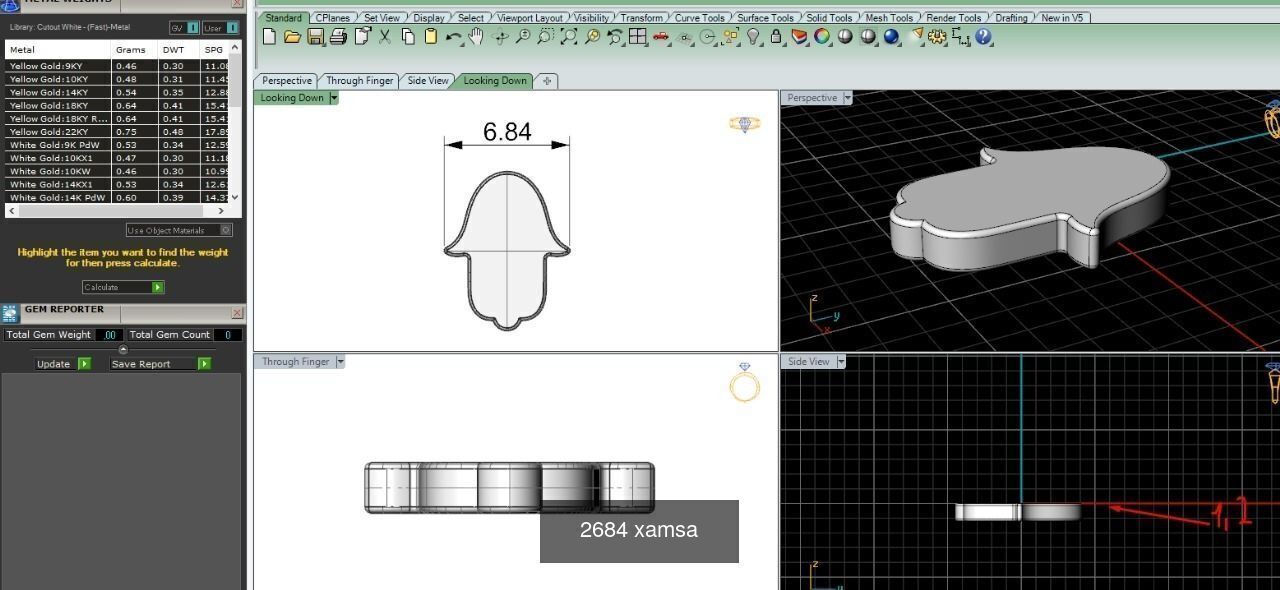Enable the Use Object Materials checkbox
The height and width of the screenshot is (590, 1280).
226,230
